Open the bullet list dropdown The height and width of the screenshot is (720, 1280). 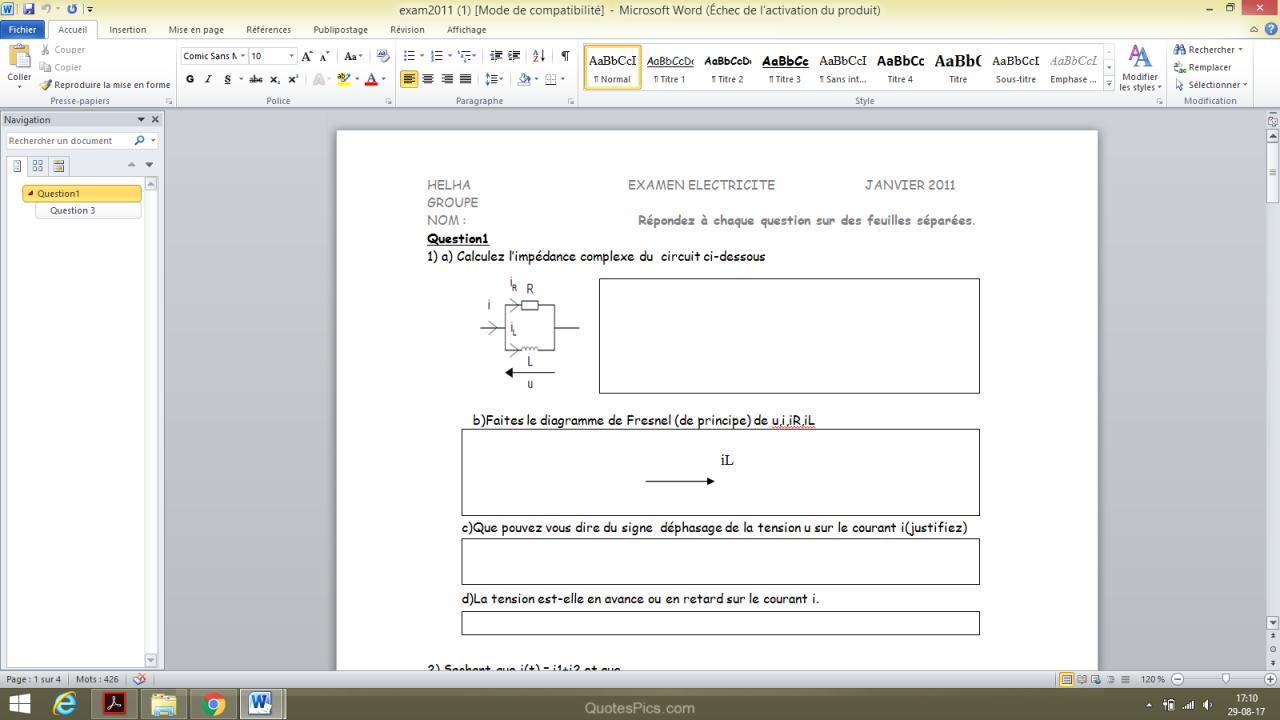coord(422,56)
